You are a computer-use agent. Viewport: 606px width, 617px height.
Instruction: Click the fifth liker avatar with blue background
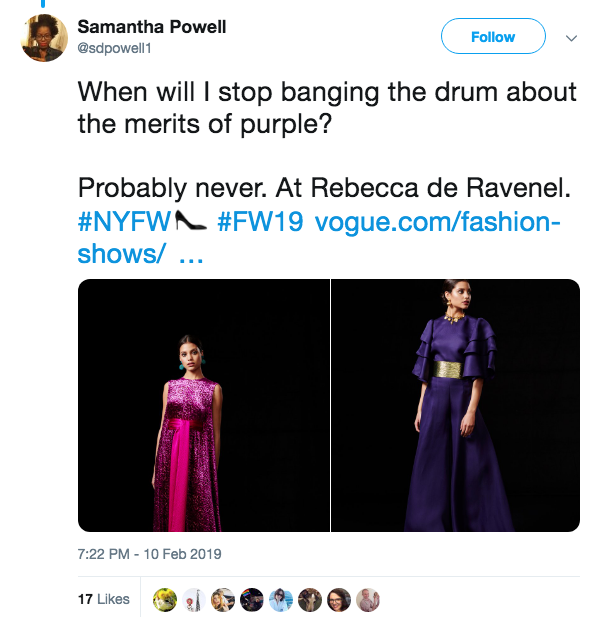pos(281,599)
